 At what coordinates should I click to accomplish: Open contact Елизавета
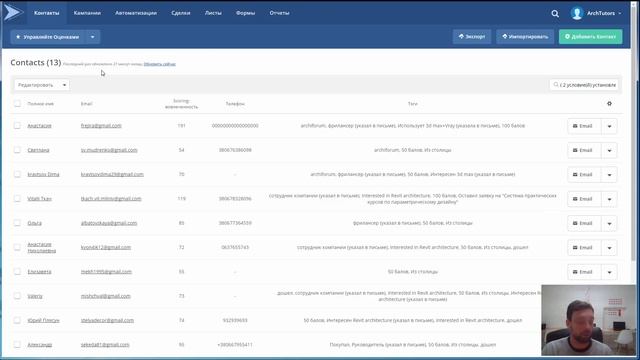39,271
